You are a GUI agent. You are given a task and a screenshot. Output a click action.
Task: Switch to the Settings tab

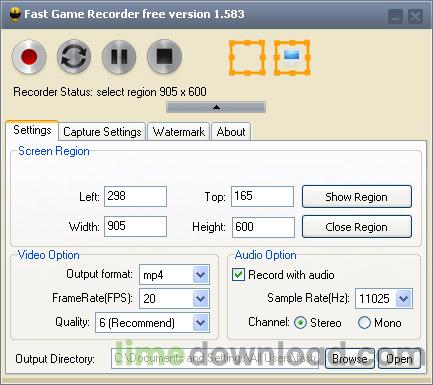(x=32, y=130)
